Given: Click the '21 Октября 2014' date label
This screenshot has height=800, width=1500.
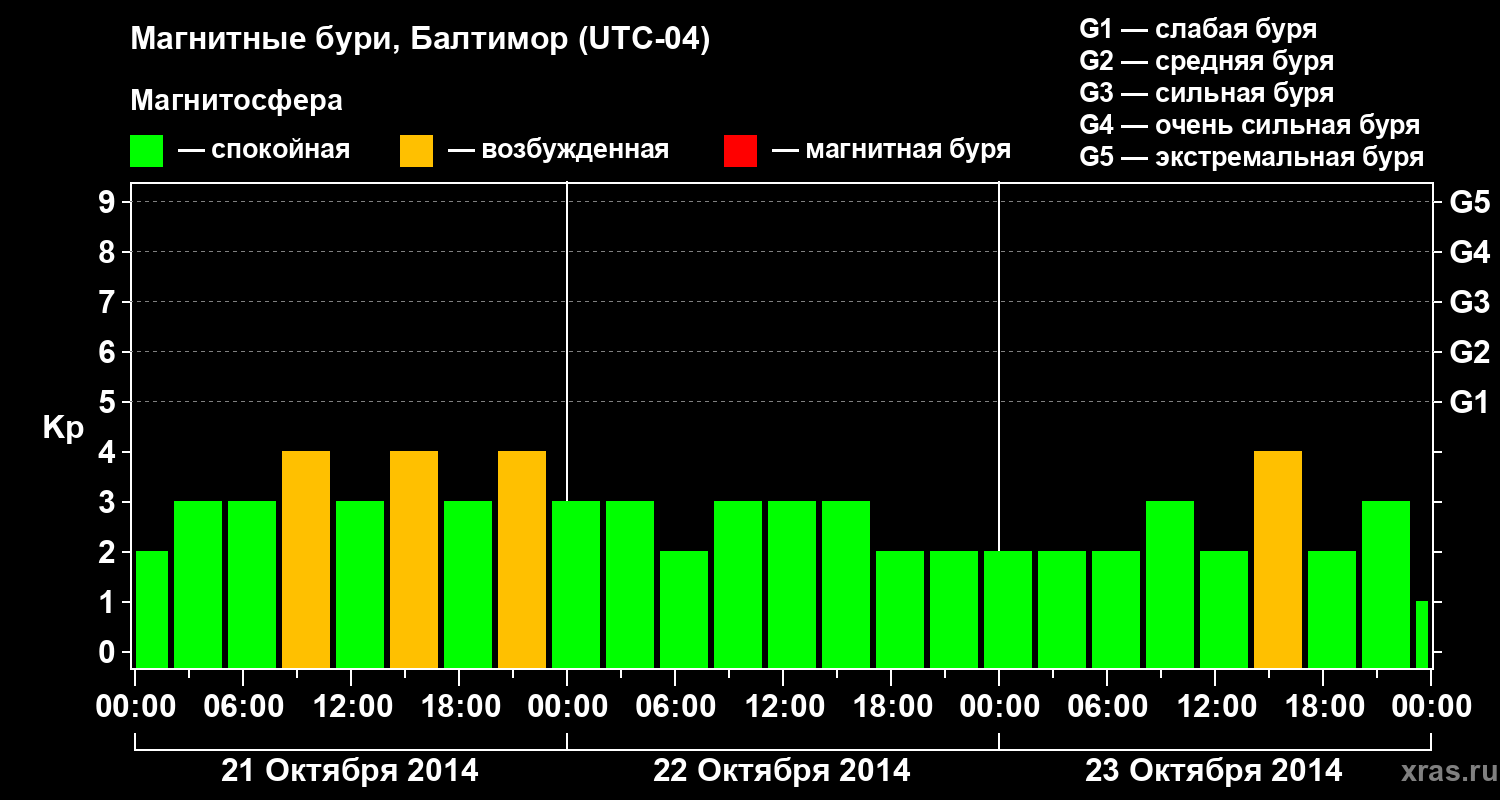Looking at the screenshot, I should (x=350, y=771).
